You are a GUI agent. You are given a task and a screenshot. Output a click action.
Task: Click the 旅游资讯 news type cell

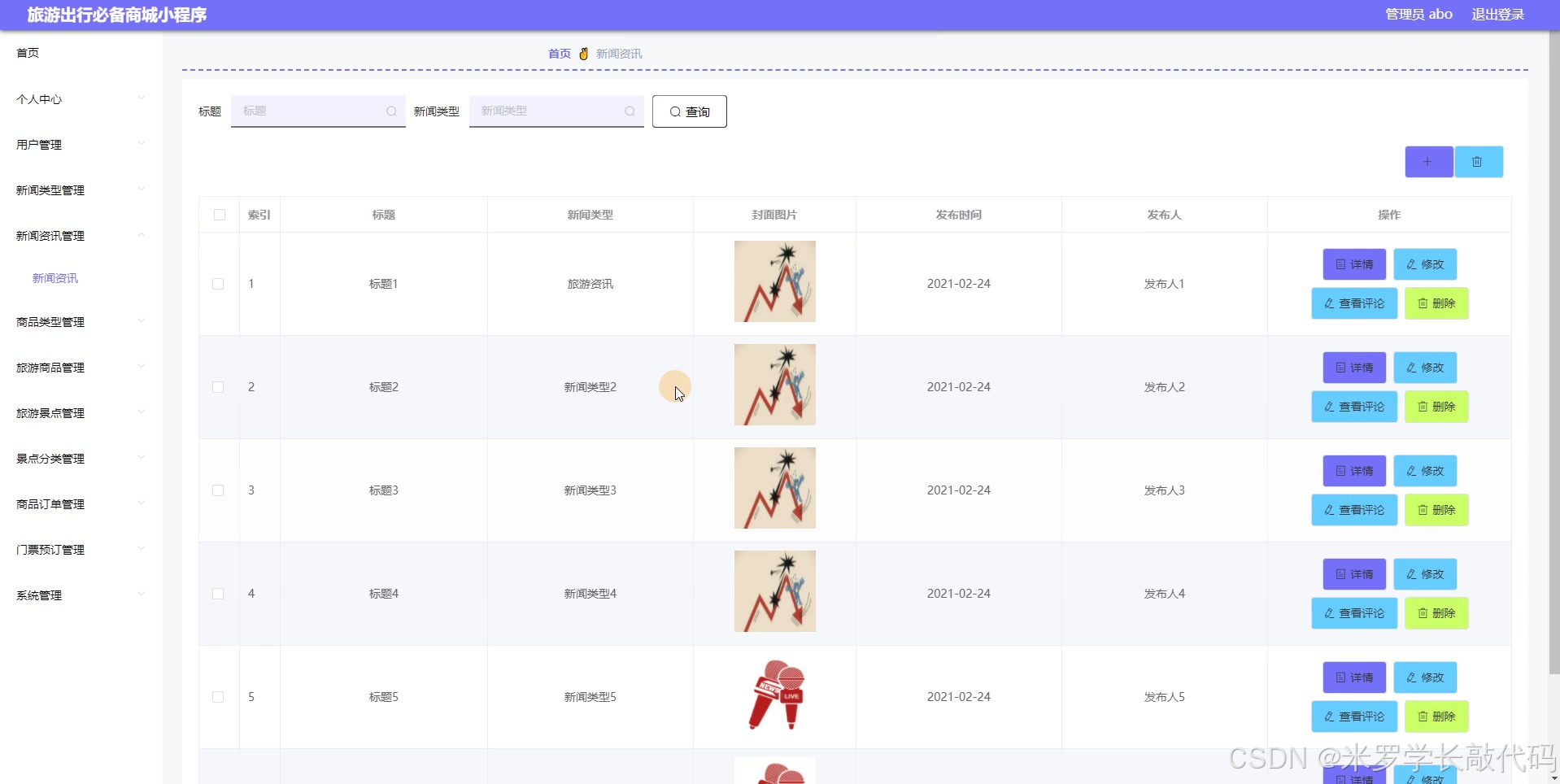tap(590, 284)
